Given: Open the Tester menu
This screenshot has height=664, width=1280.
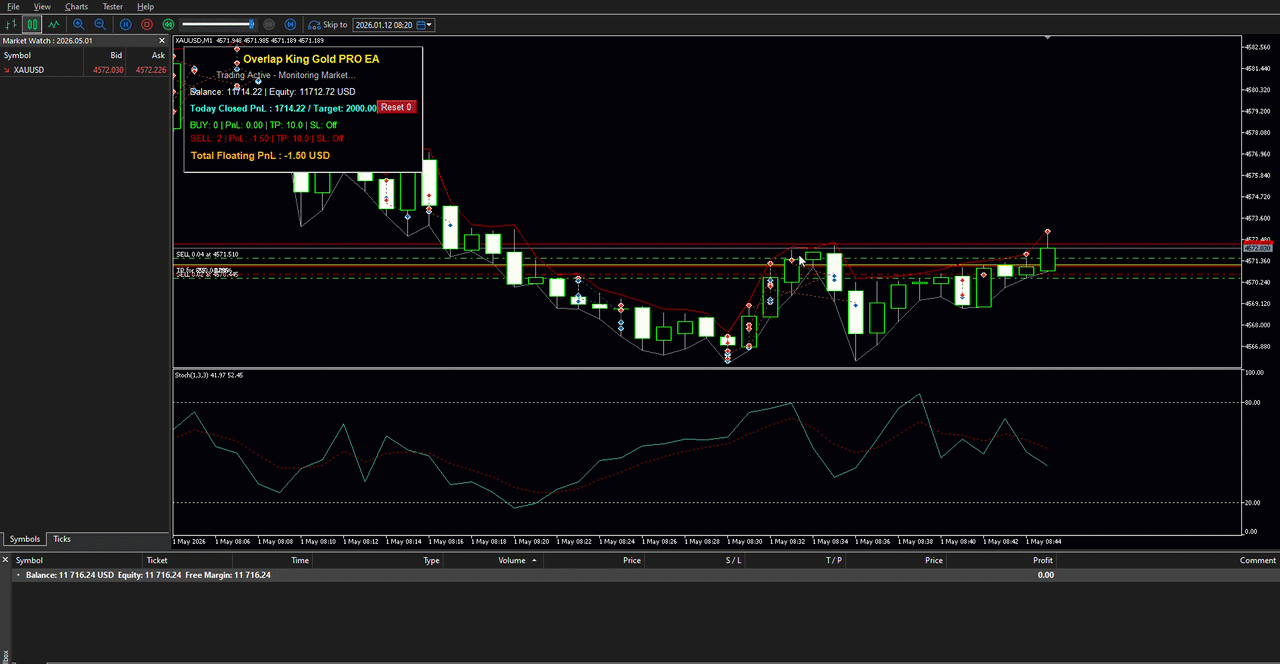Looking at the screenshot, I should point(112,6).
